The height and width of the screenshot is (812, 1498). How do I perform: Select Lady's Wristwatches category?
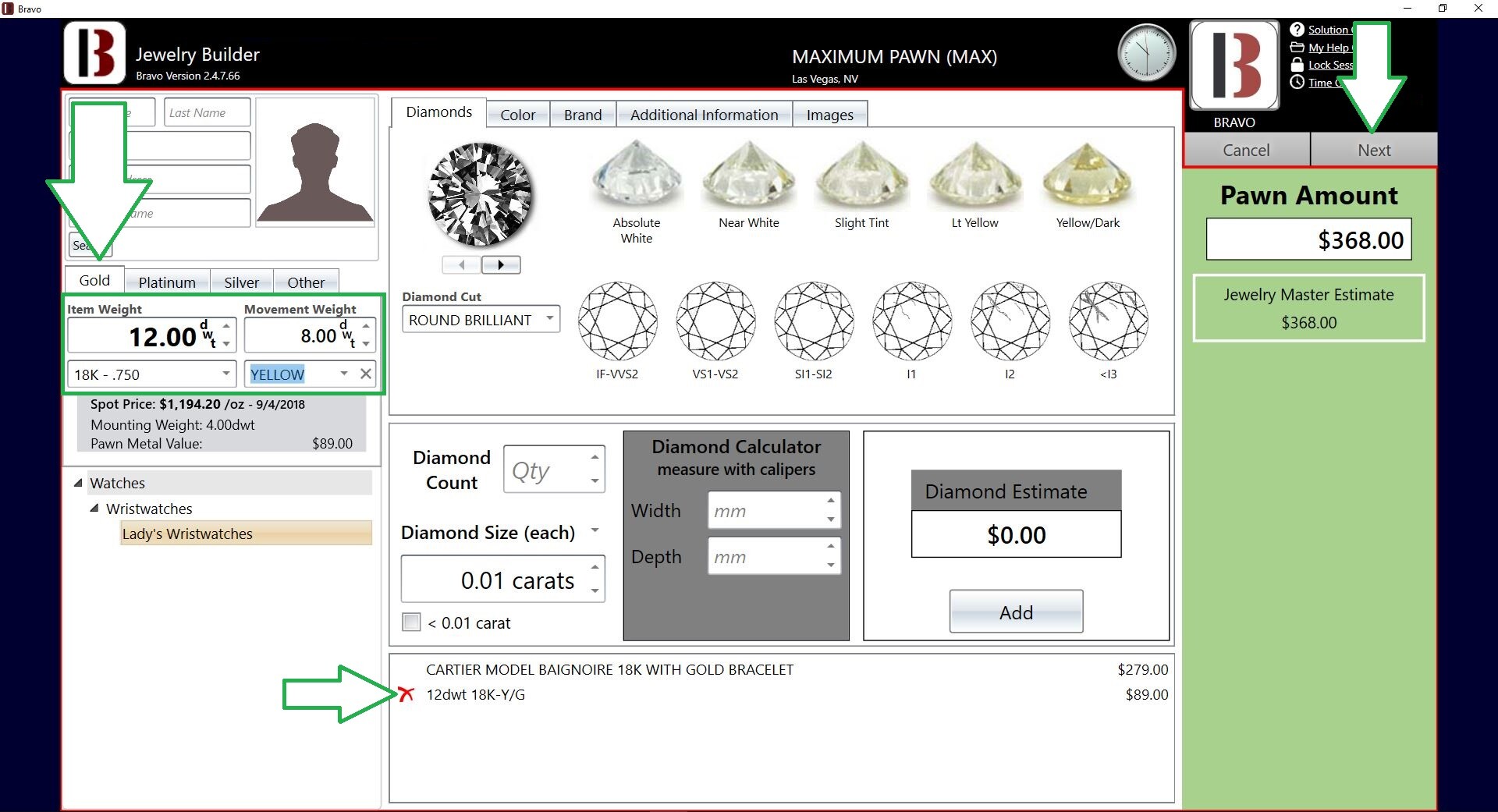point(246,534)
